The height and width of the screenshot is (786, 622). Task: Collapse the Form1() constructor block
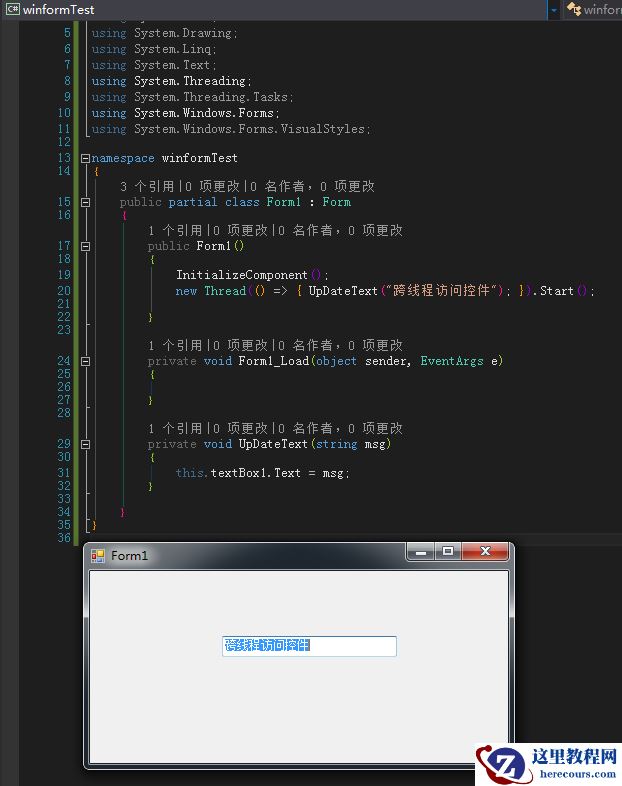click(85, 246)
